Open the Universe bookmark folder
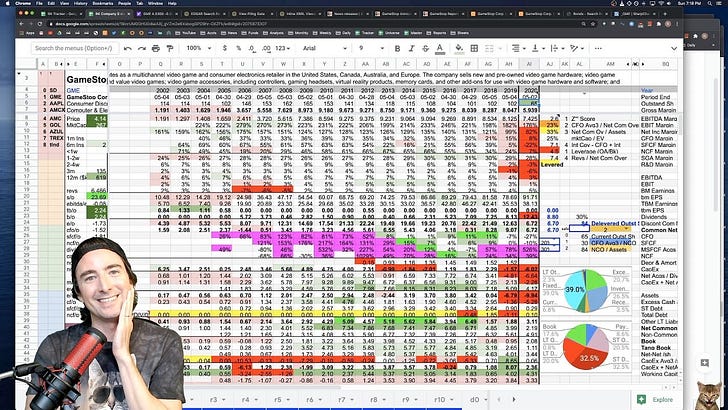This screenshot has height=410, width=728. point(388,33)
